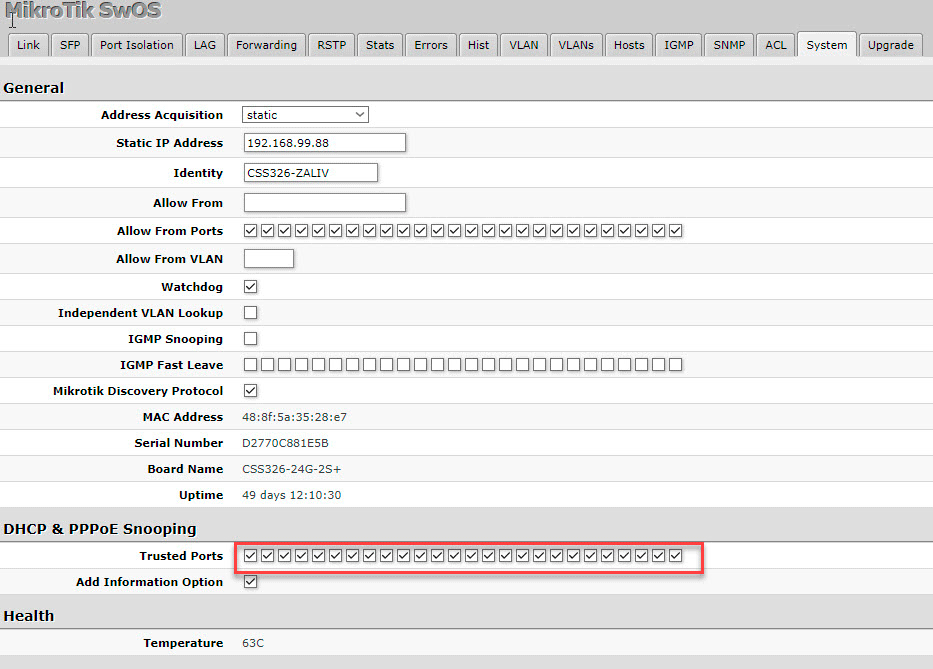
Task: Go to the Port Isolation tab
Action: point(137,45)
